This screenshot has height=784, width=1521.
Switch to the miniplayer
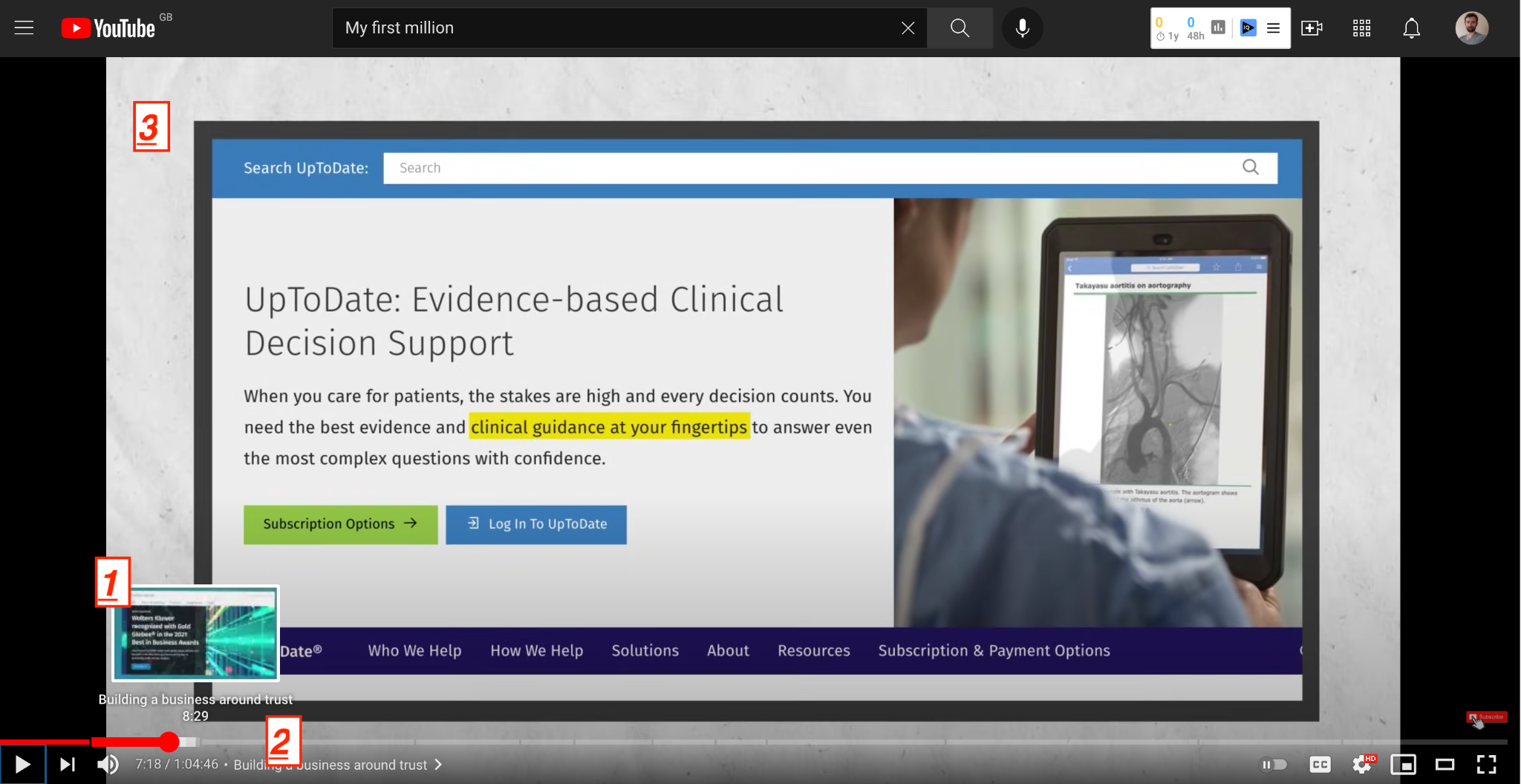click(1403, 764)
